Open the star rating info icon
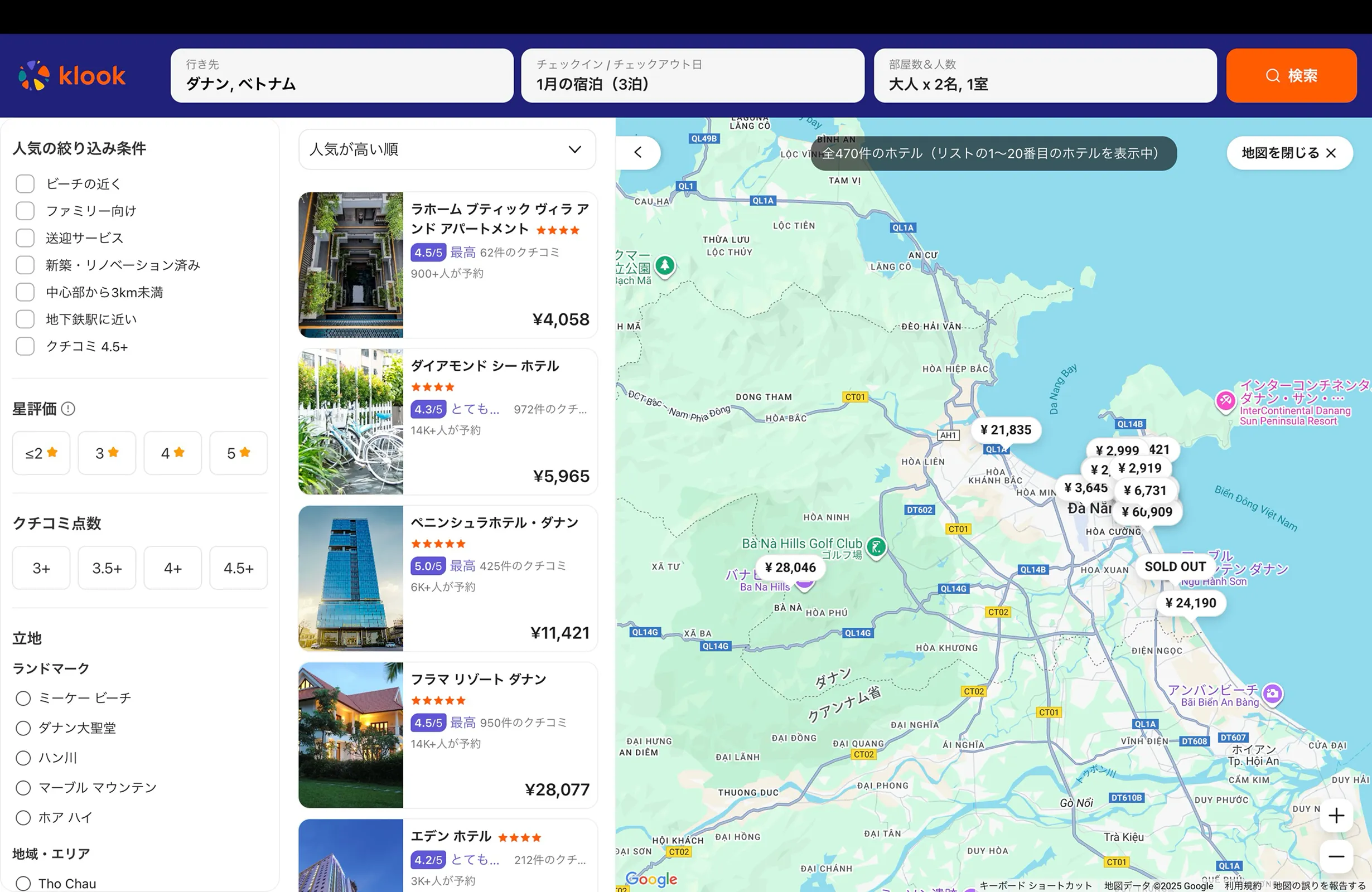Screen dimensions: 1372x892 [68, 409]
